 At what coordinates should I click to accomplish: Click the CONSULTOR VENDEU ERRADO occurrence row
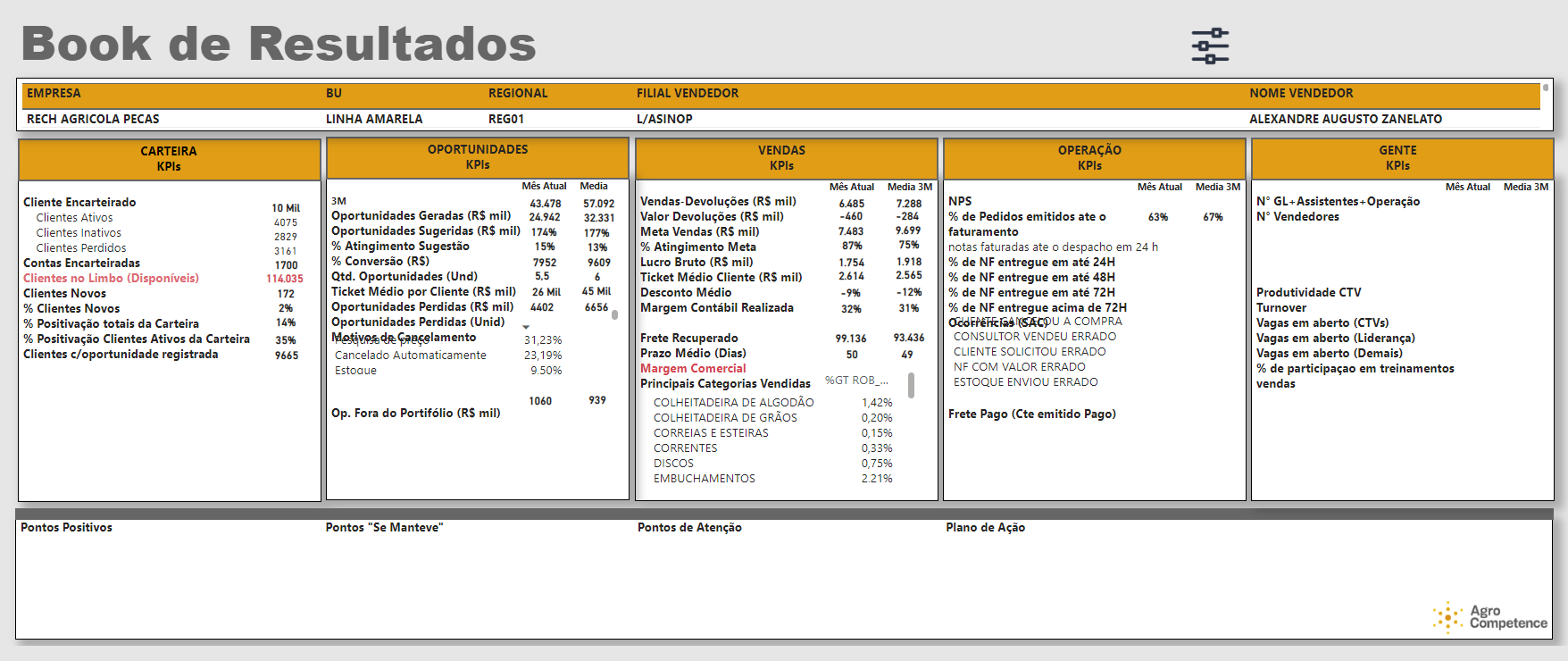coord(1035,337)
